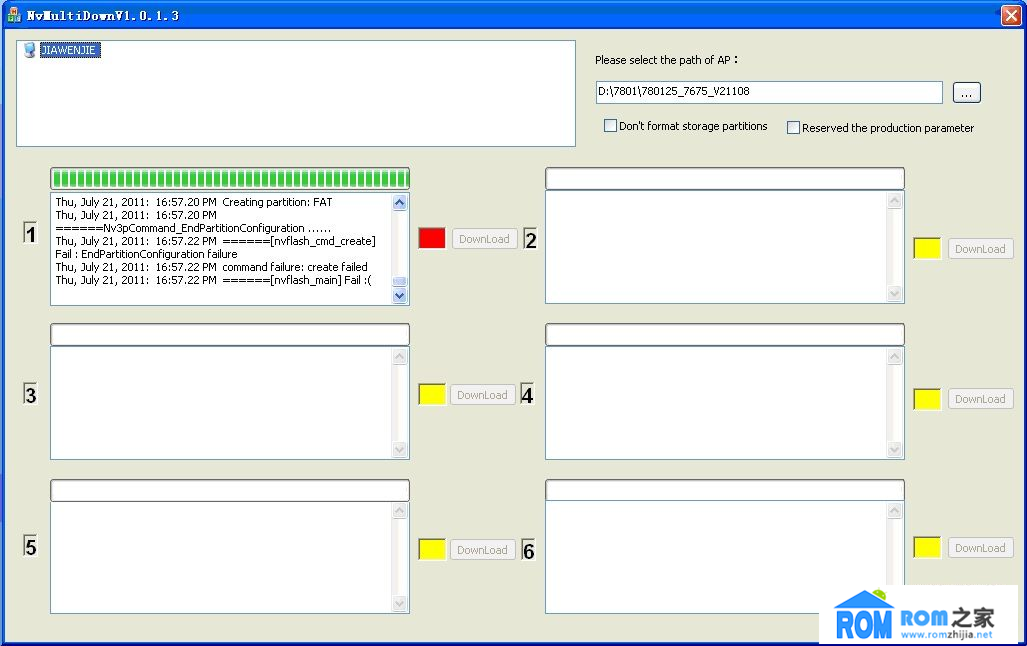Click log line 'Nv3pCommand_EndPartitionConfiguration'
Image resolution: width=1027 pixels, height=646 pixels.
(x=193, y=228)
